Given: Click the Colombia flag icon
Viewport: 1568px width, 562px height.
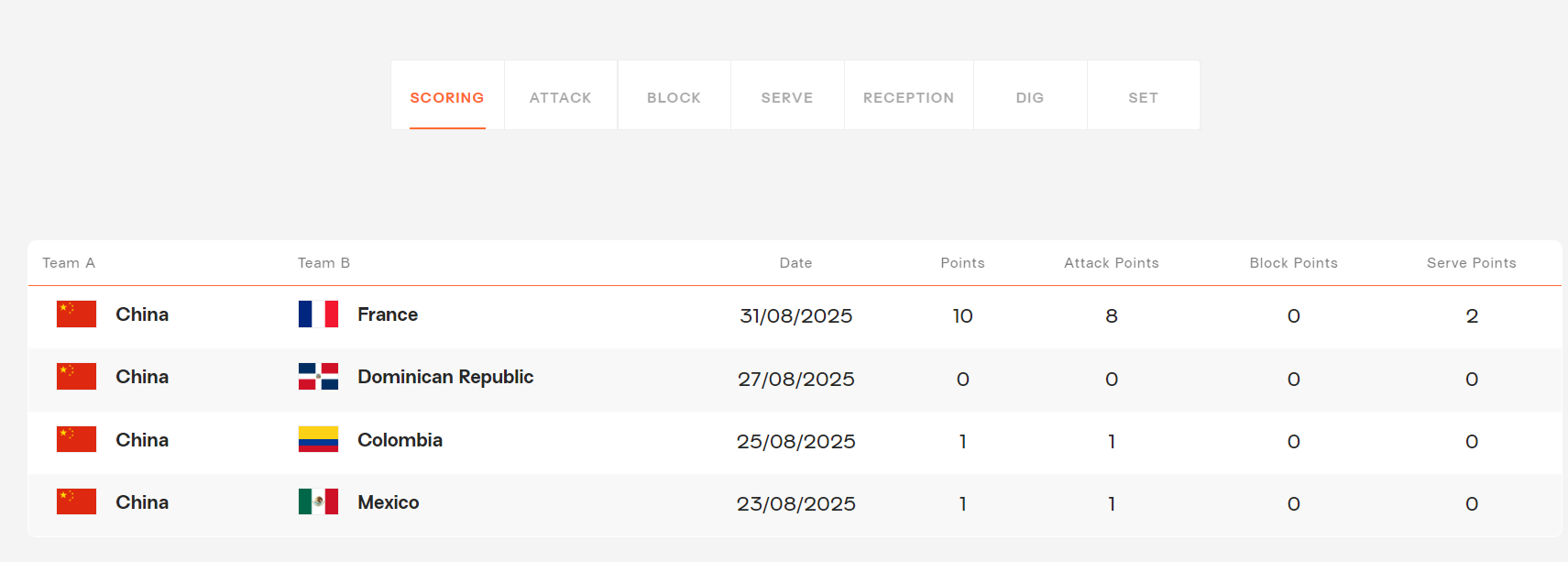Looking at the screenshot, I should tap(318, 440).
